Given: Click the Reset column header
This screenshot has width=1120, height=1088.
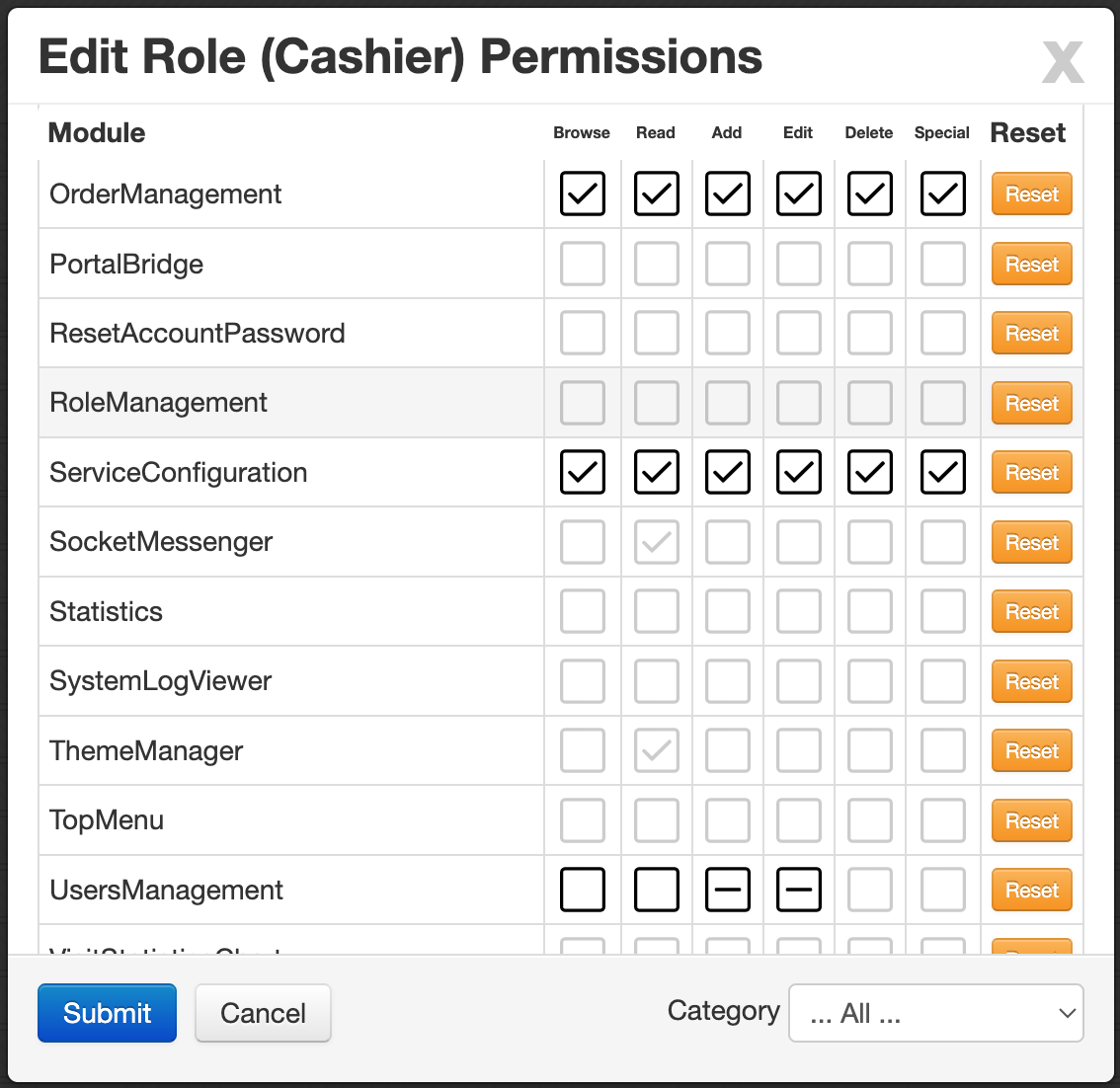Looking at the screenshot, I should [x=1027, y=132].
